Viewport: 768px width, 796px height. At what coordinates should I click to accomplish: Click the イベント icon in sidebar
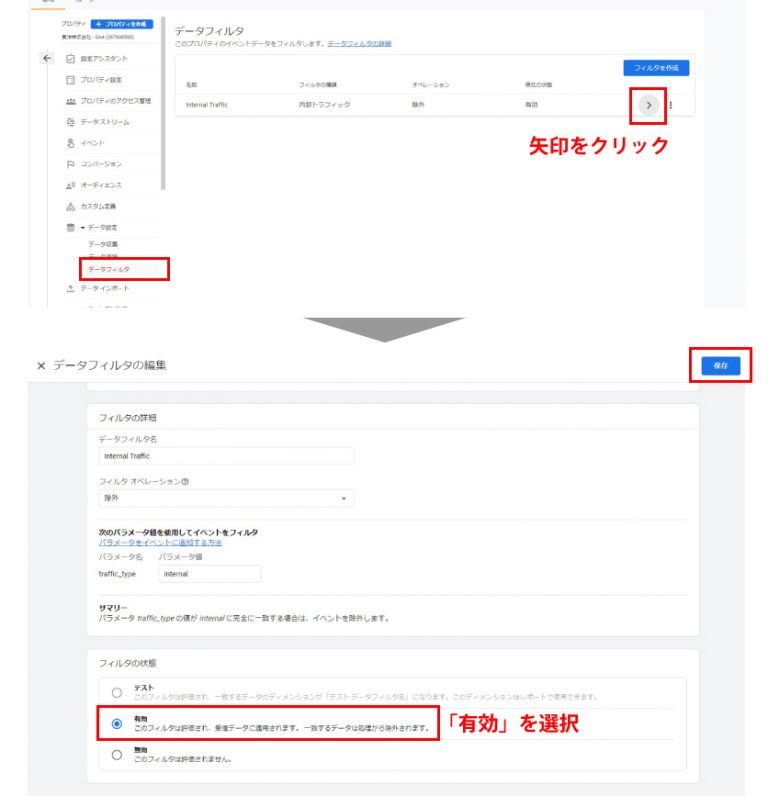pos(71,143)
